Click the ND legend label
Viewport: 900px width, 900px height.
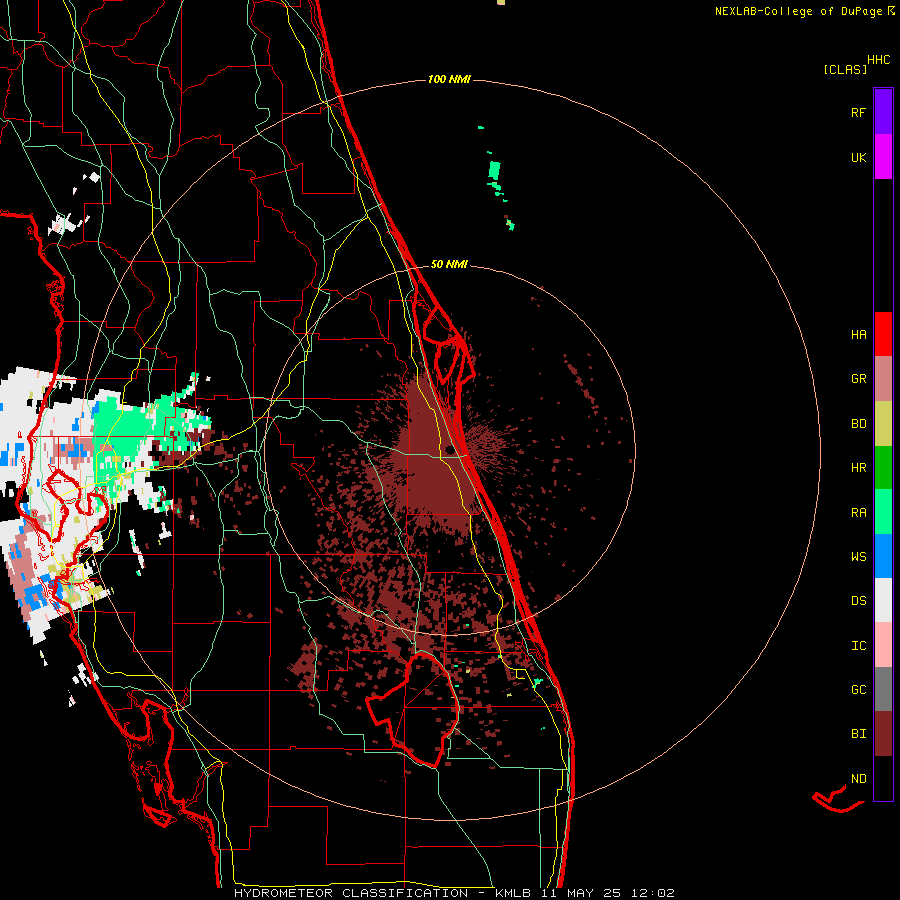click(858, 779)
